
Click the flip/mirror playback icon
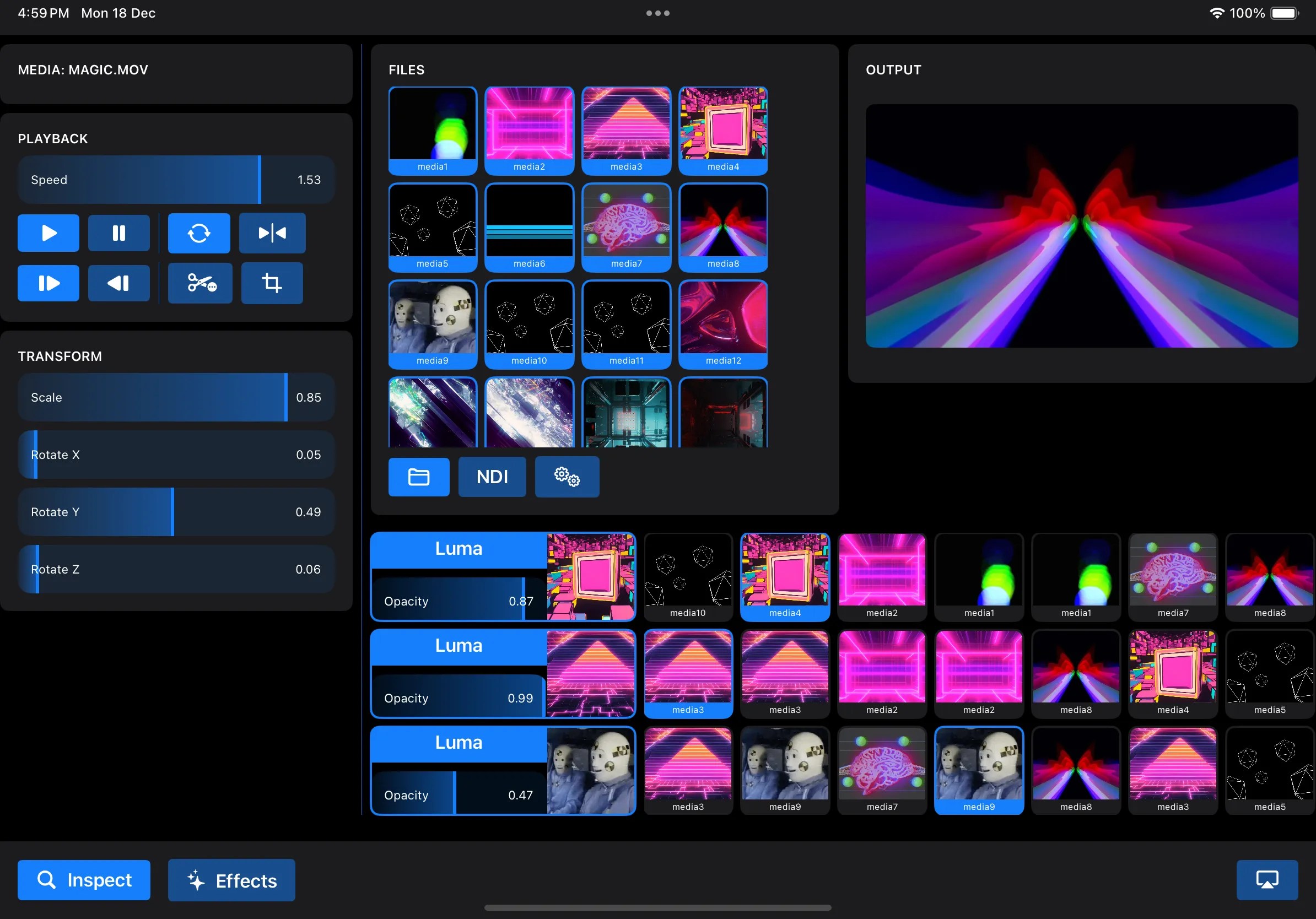pos(271,233)
